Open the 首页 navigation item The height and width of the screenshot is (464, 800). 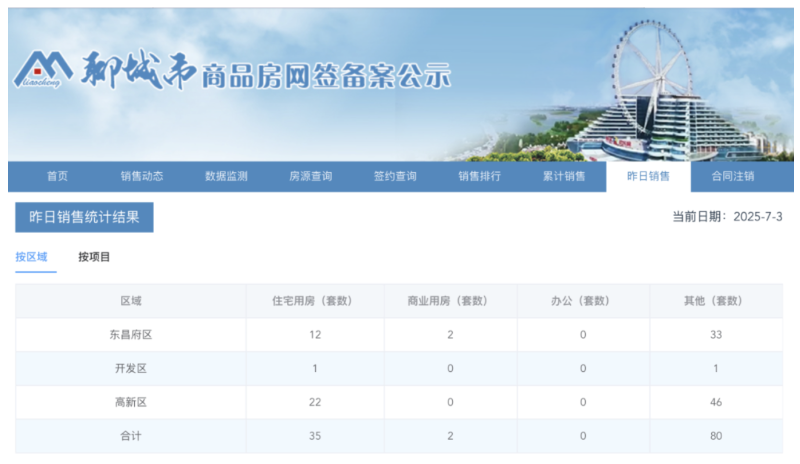coord(57,177)
